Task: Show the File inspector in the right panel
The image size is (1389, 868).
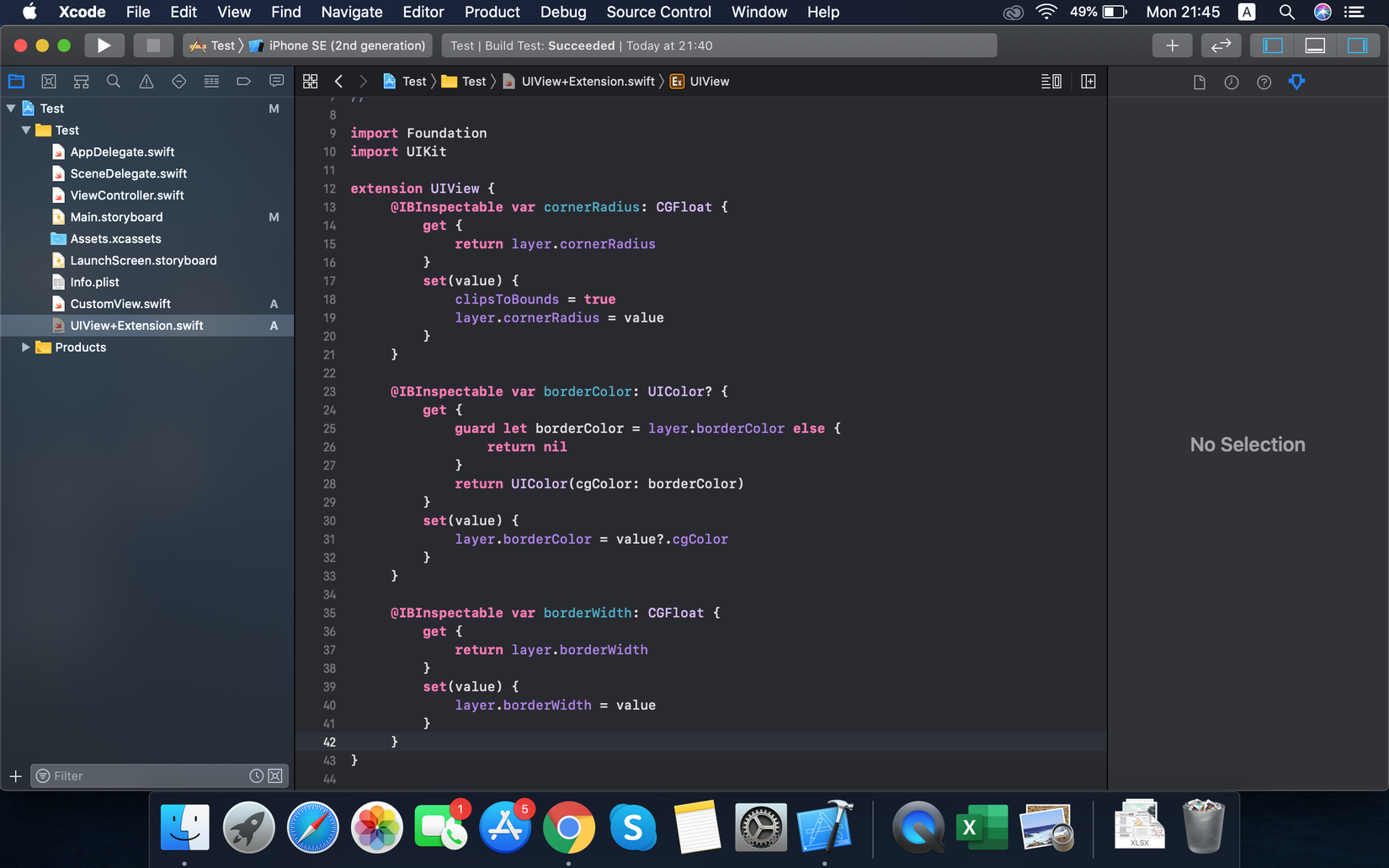Action: click(x=1200, y=82)
